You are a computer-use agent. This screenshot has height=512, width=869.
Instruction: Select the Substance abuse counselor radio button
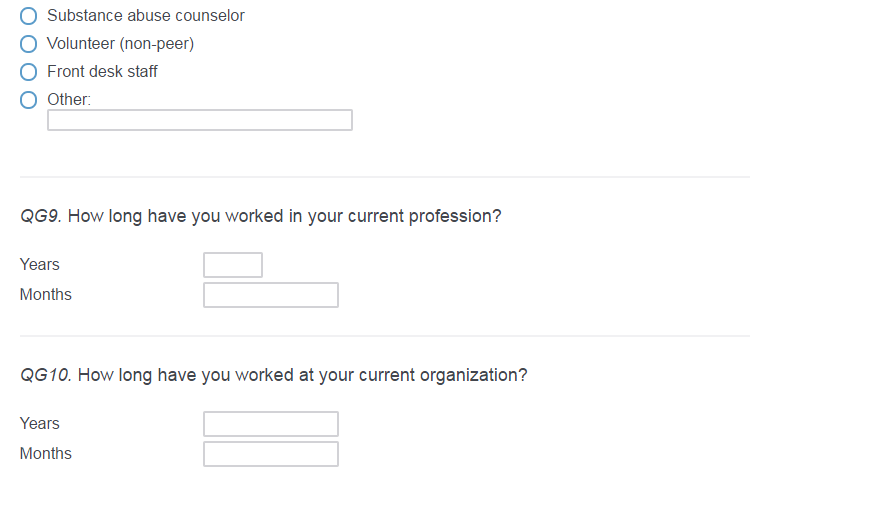tap(29, 16)
